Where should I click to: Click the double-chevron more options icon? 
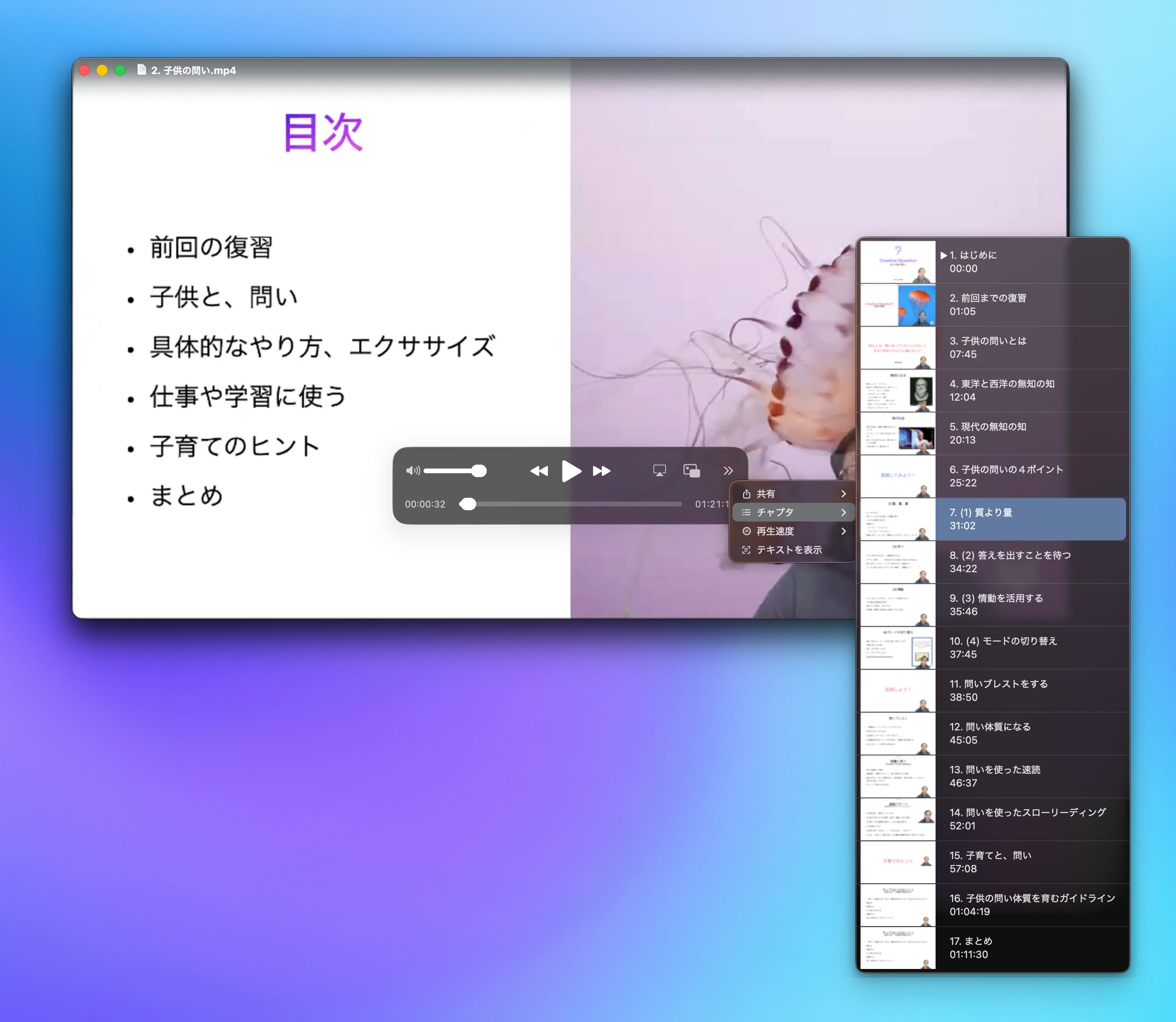[x=728, y=471]
